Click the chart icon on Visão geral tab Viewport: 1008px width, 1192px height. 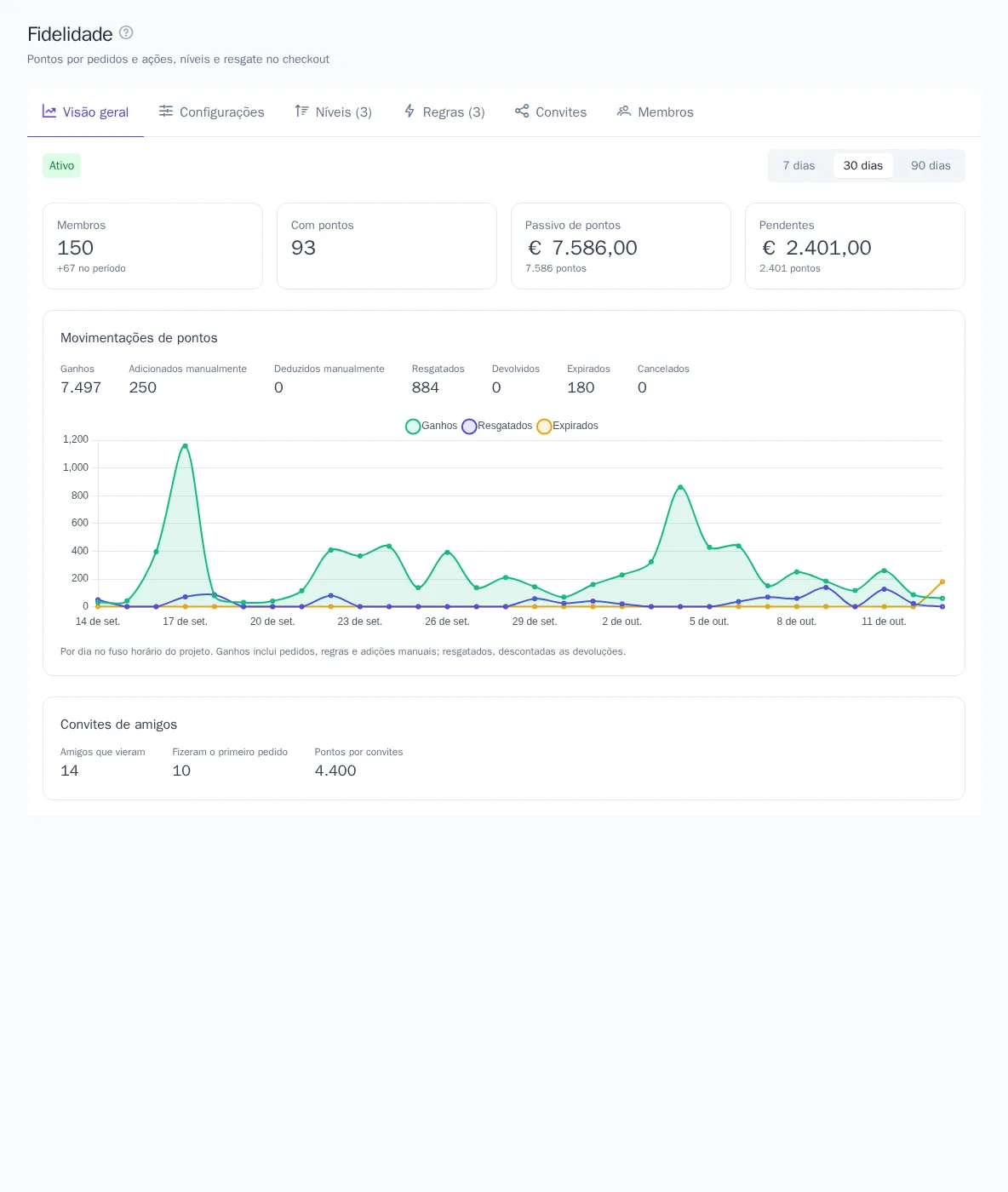[x=49, y=112]
